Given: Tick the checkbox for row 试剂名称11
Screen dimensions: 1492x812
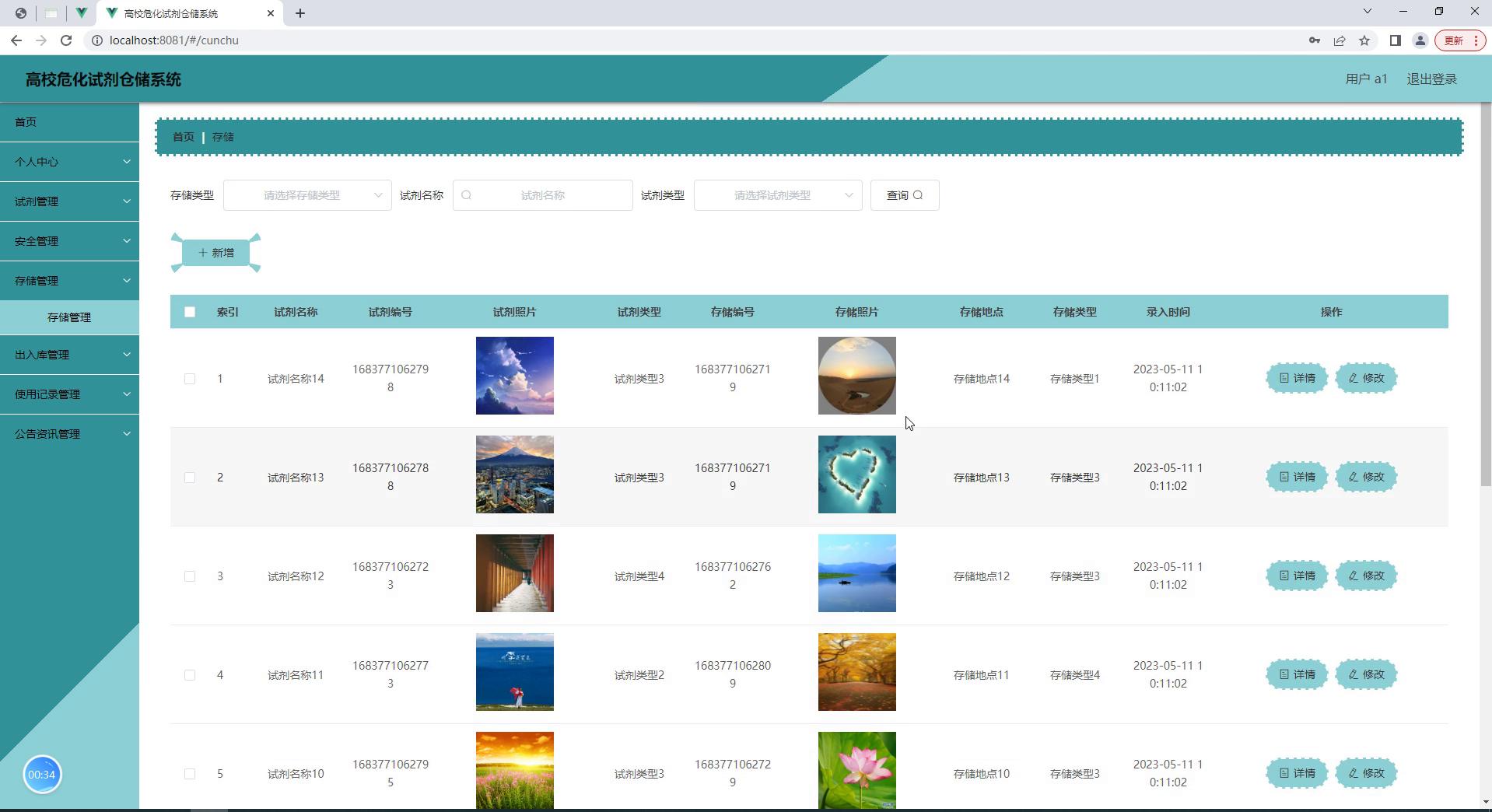Looking at the screenshot, I should tap(190, 675).
